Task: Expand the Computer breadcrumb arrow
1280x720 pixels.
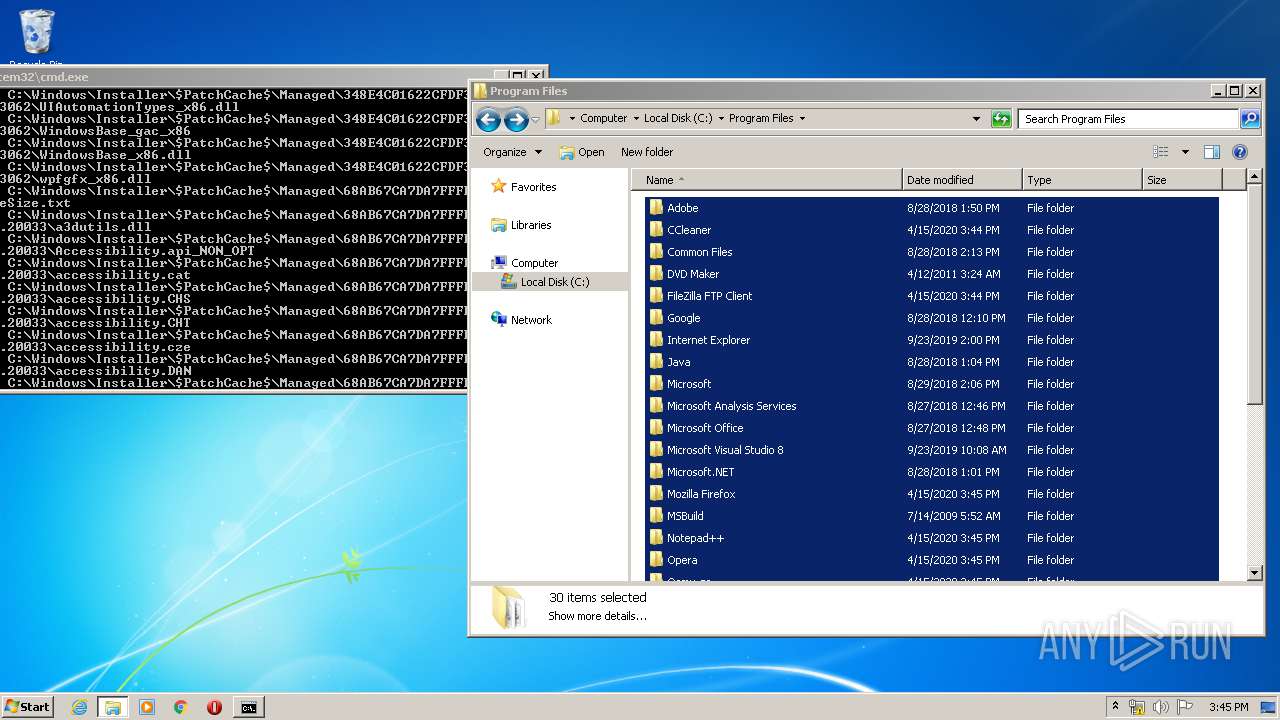Action: point(636,118)
